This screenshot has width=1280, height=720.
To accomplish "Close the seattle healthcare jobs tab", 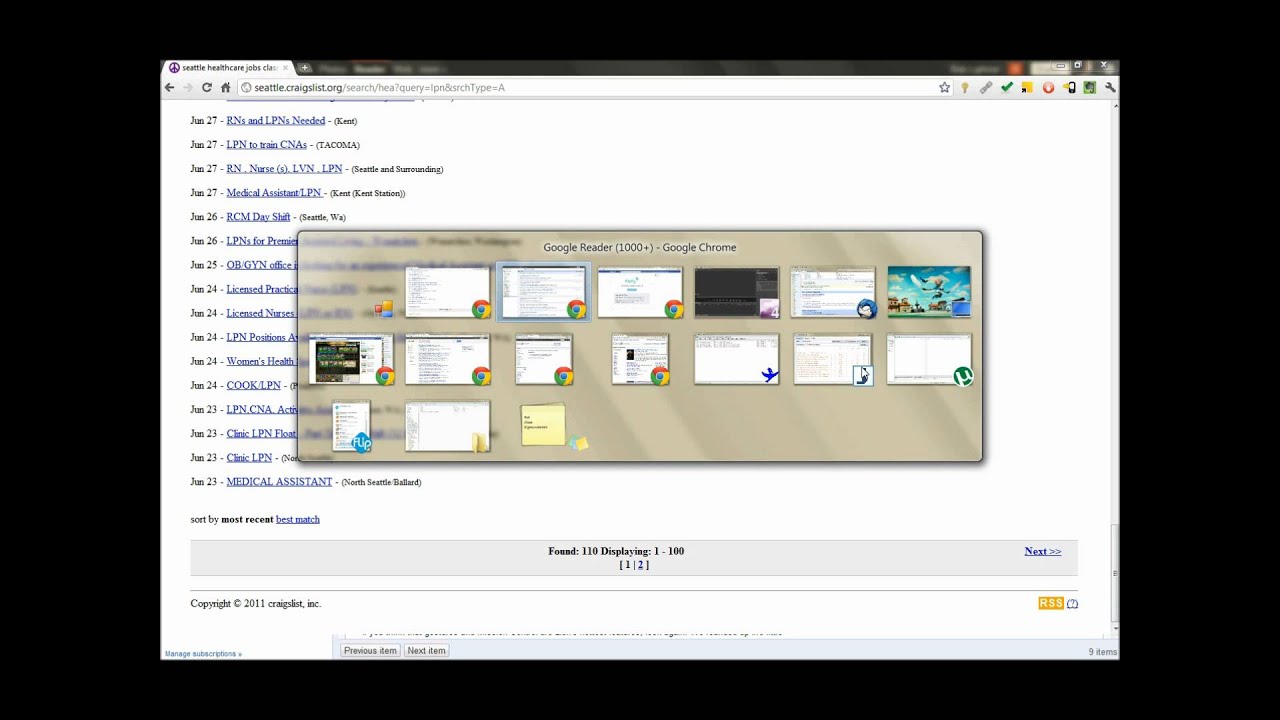I will click(285, 68).
